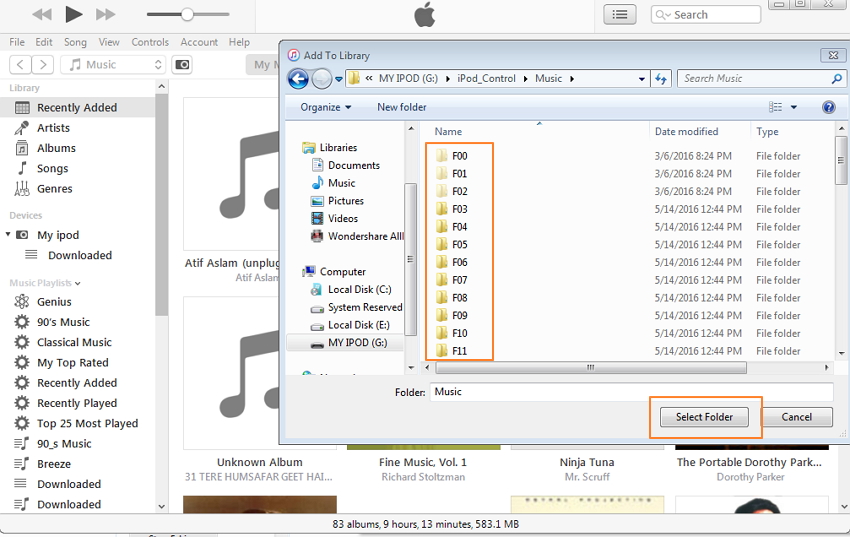Click the volume slider knob
The height and width of the screenshot is (537, 850).
click(x=187, y=14)
